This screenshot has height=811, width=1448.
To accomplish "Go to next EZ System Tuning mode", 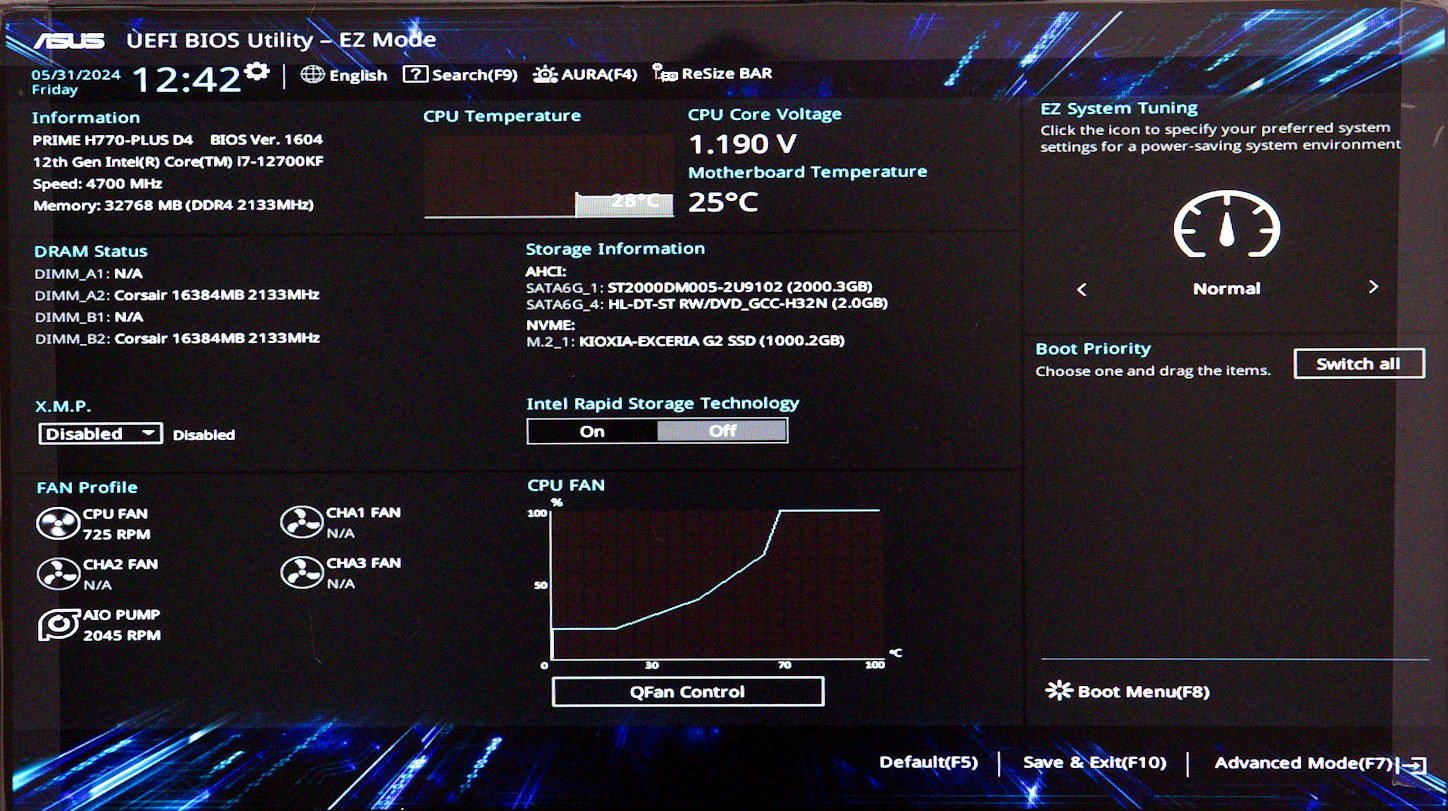I will tap(1373, 288).
